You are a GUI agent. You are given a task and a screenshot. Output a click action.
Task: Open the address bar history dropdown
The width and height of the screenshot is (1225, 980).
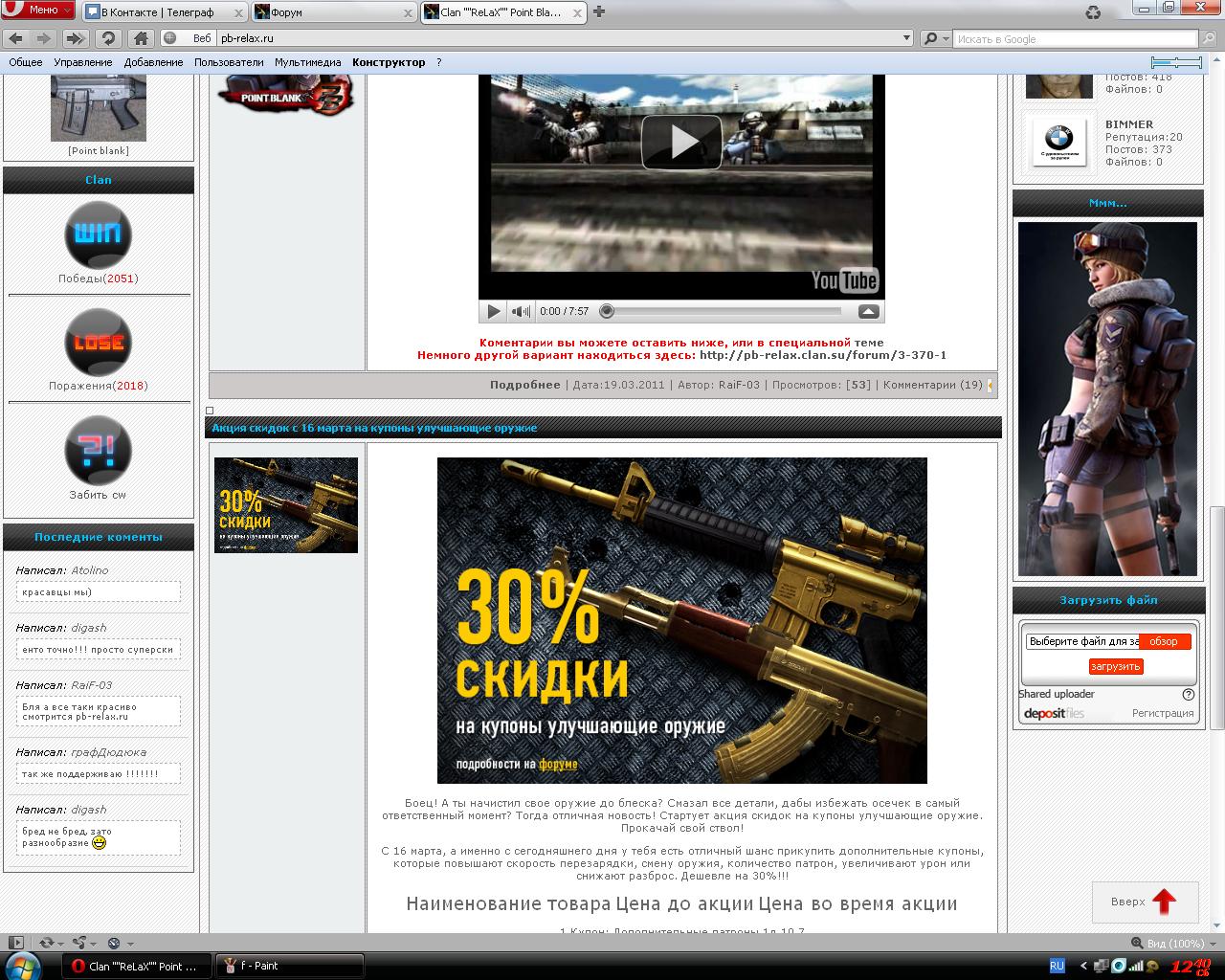coord(907,38)
